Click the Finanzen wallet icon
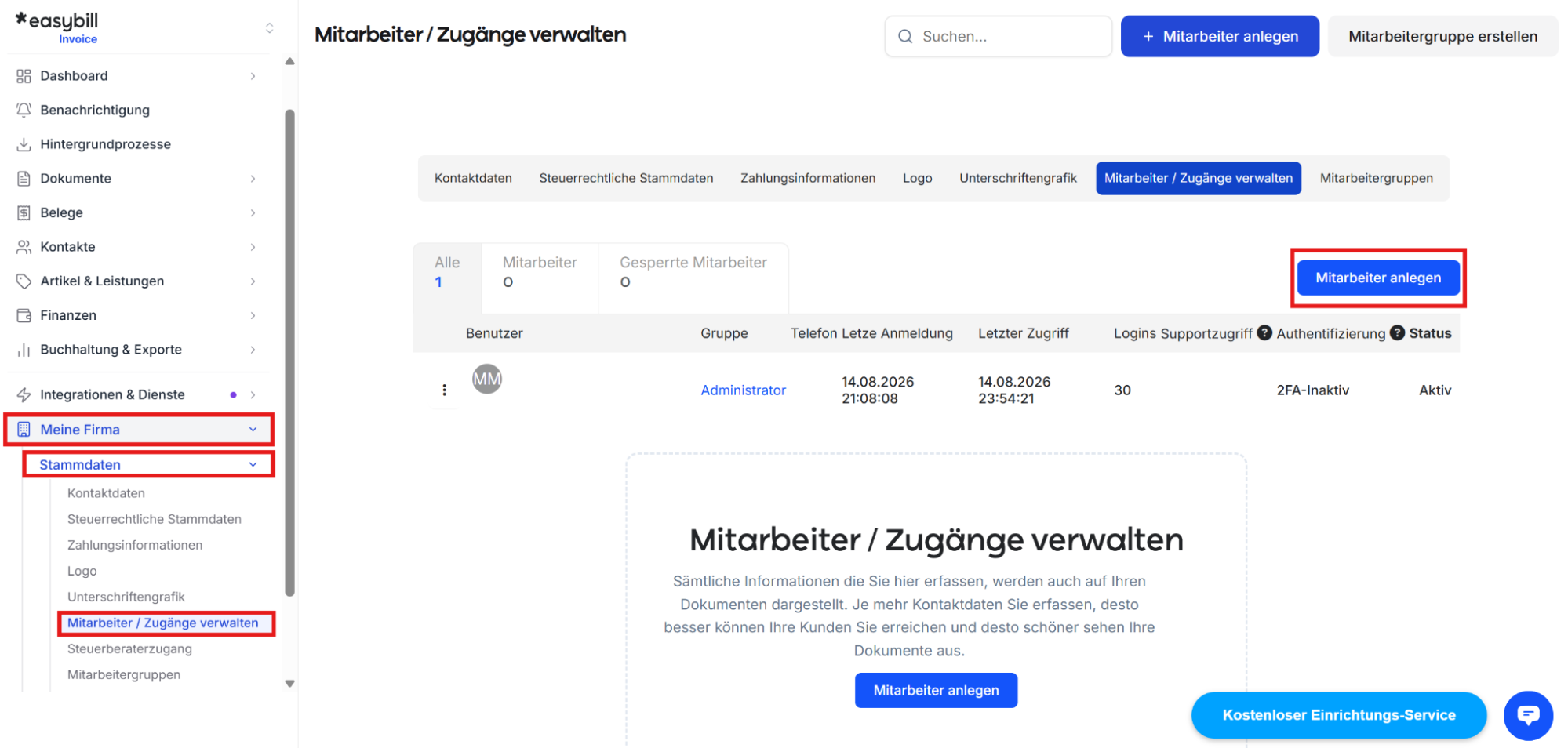 point(24,315)
